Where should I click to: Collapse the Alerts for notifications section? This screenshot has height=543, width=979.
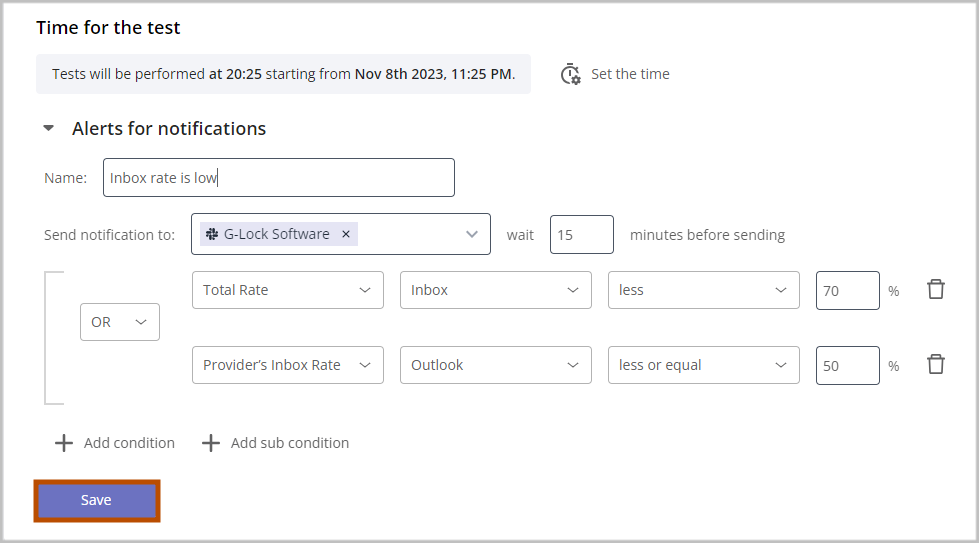[x=48, y=128]
